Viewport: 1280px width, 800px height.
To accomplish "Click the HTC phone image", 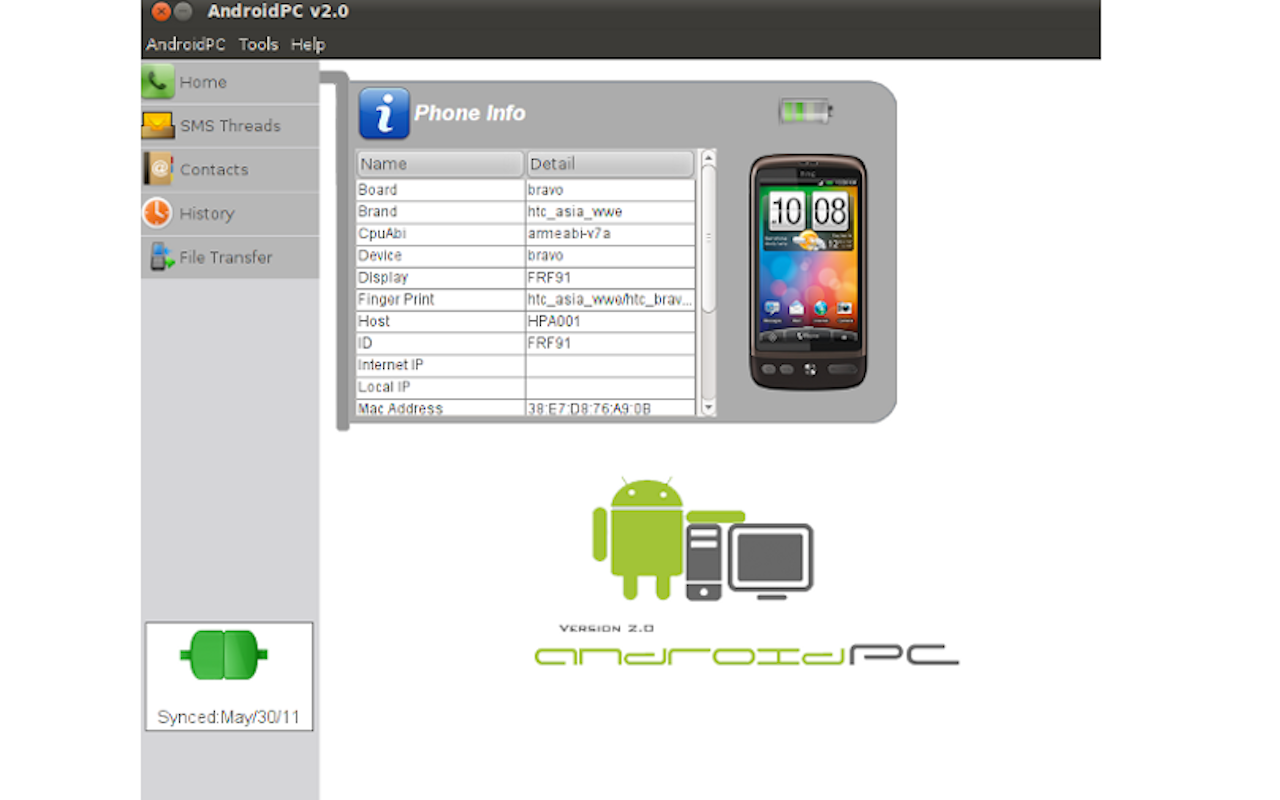I will pos(808,272).
